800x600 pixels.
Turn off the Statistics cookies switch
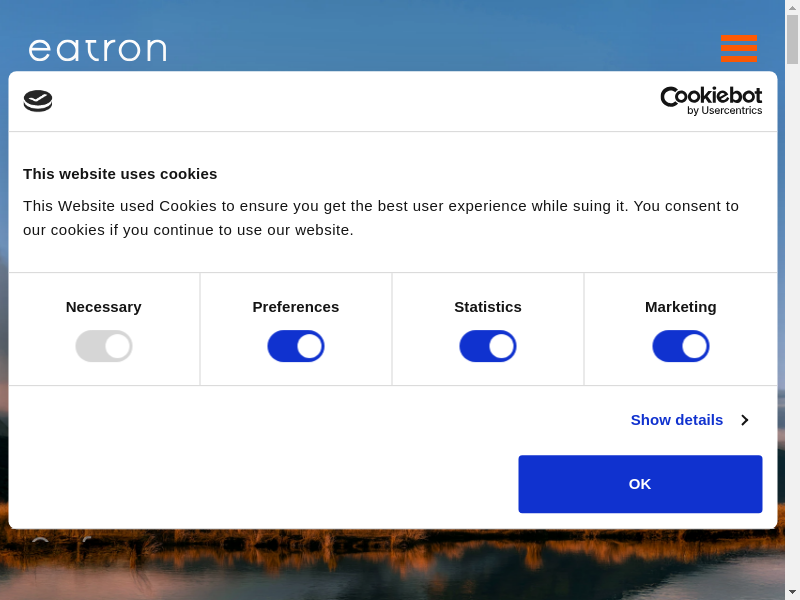tap(488, 346)
